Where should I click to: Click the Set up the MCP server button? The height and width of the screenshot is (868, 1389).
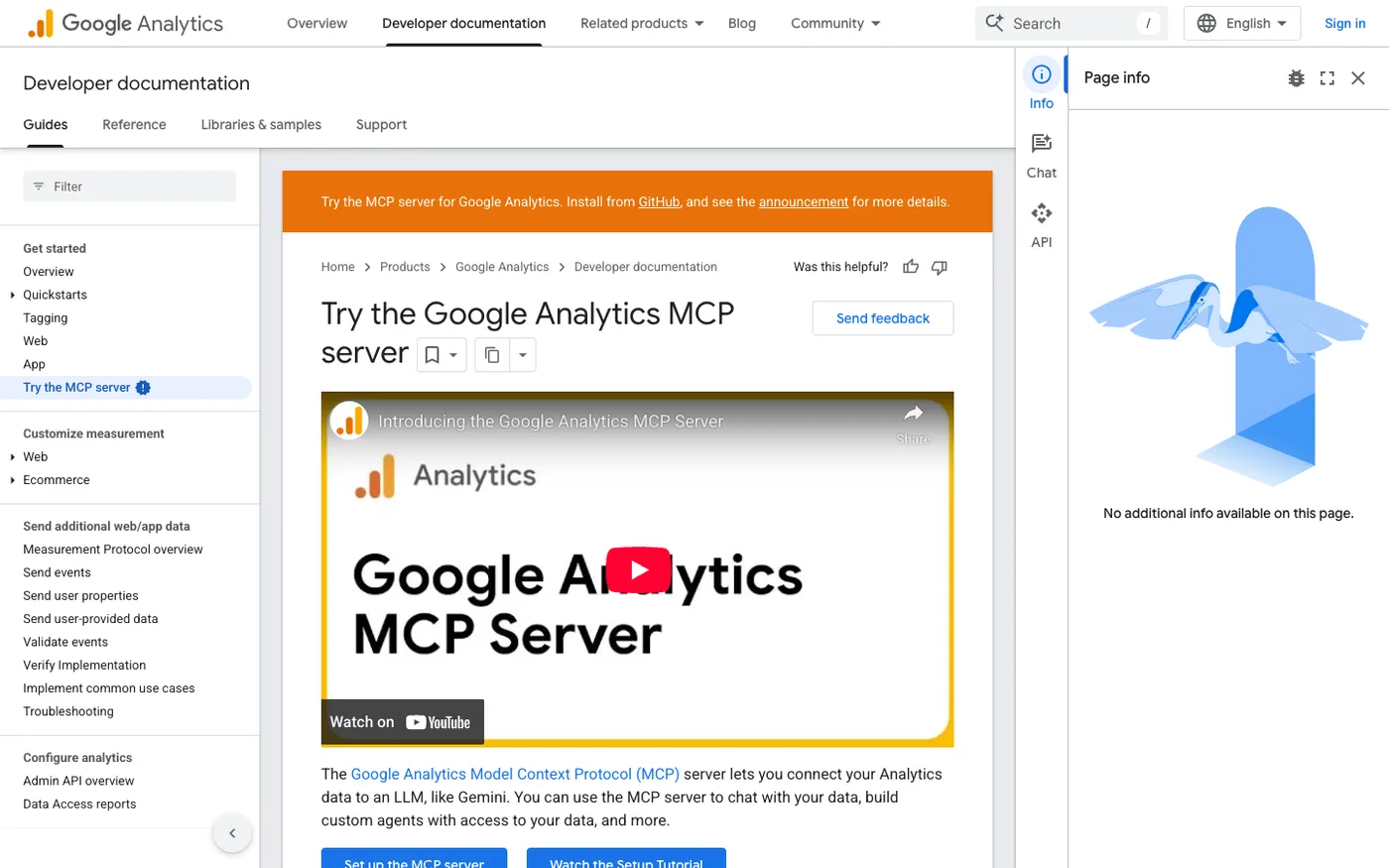pyautogui.click(x=414, y=861)
